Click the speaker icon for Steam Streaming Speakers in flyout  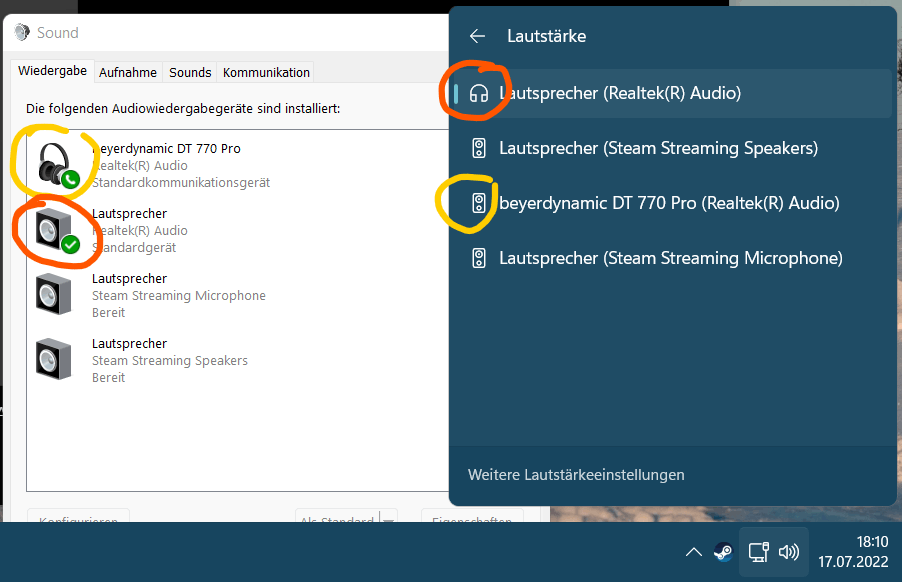(x=479, y=148)
